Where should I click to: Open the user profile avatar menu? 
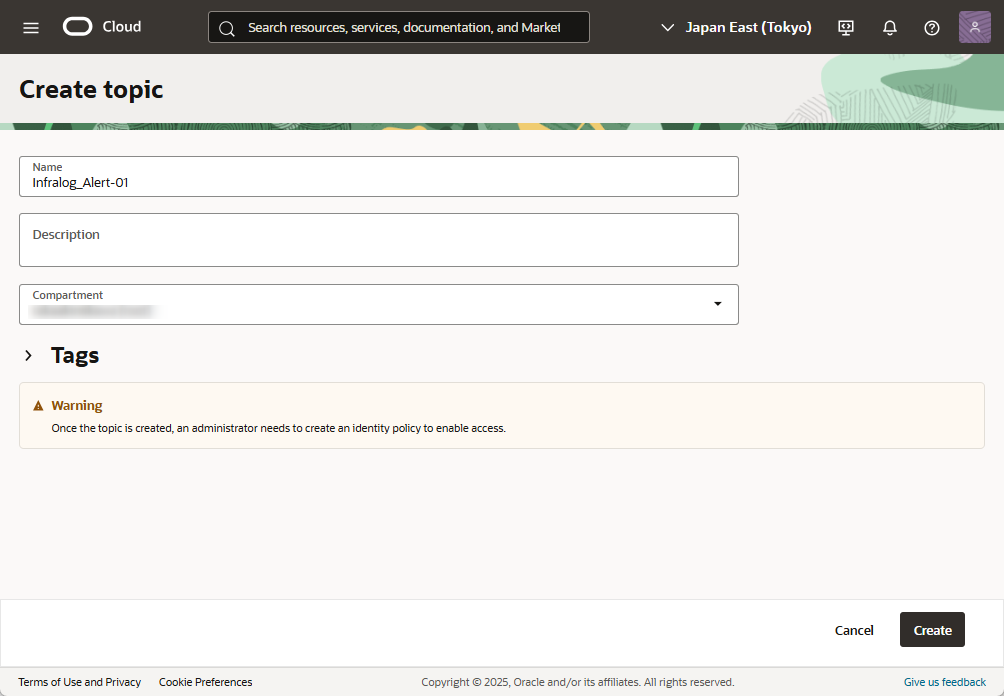[x=974, y=27]
